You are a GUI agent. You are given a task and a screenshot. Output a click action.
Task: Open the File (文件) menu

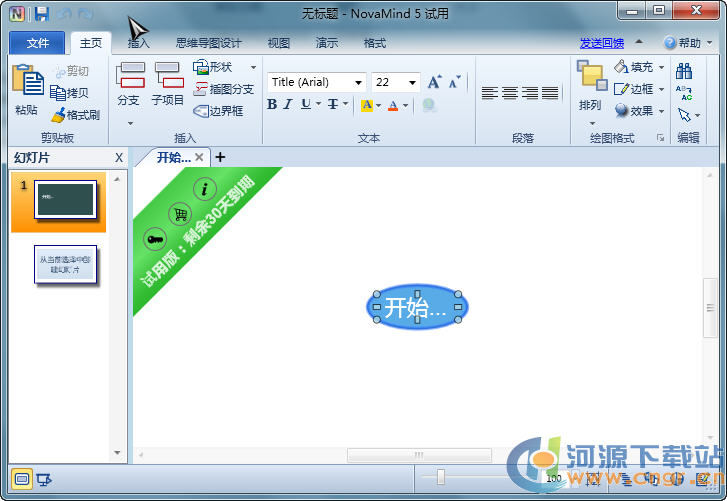point(37,43)
